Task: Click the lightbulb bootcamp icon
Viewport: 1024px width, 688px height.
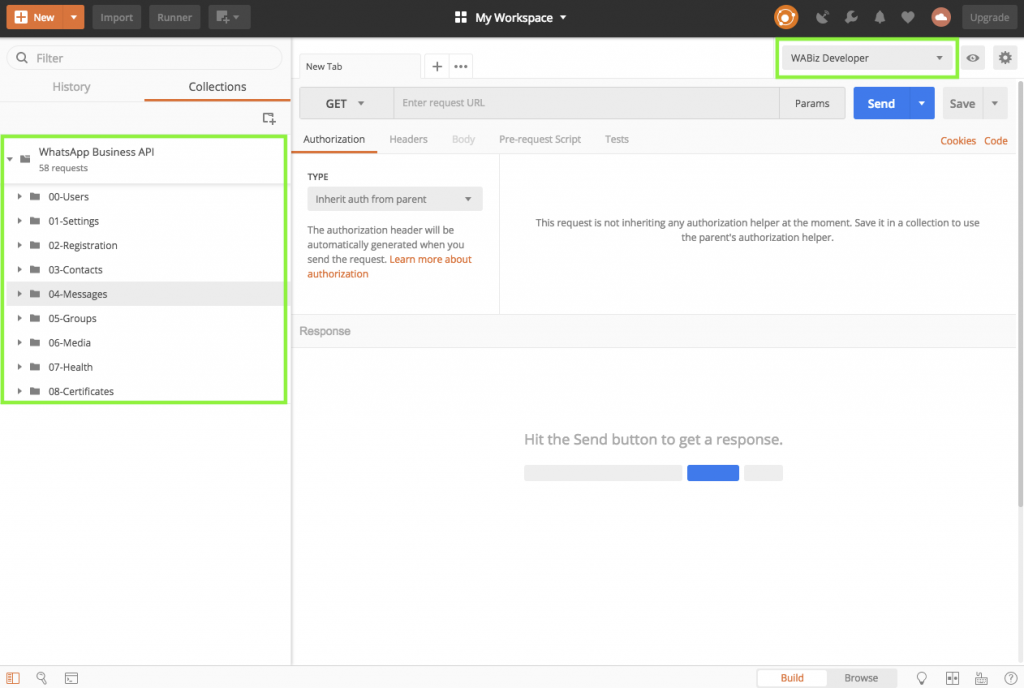Action: click(x=921, y=678)
